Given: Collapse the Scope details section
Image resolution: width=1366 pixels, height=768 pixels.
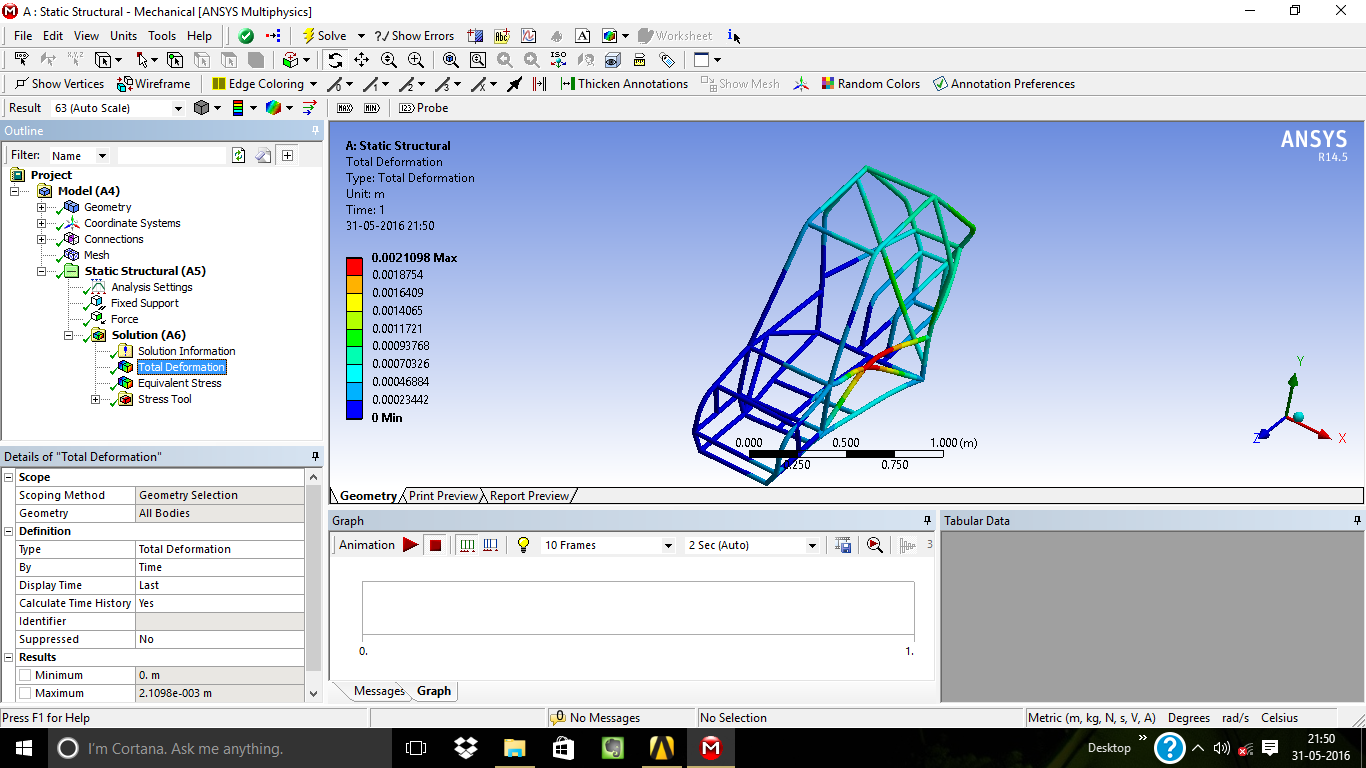Looking at the screenshot, I should (9, 477).
